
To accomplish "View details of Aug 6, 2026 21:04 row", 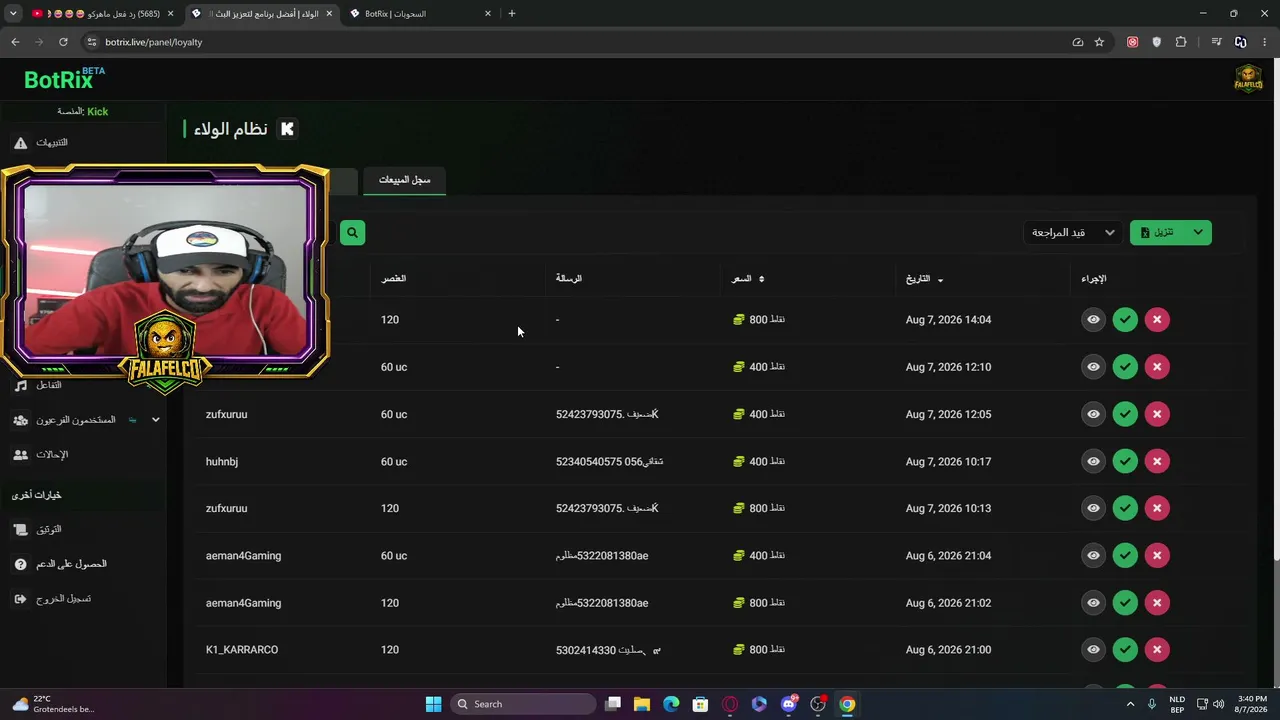I will 1093,555.
